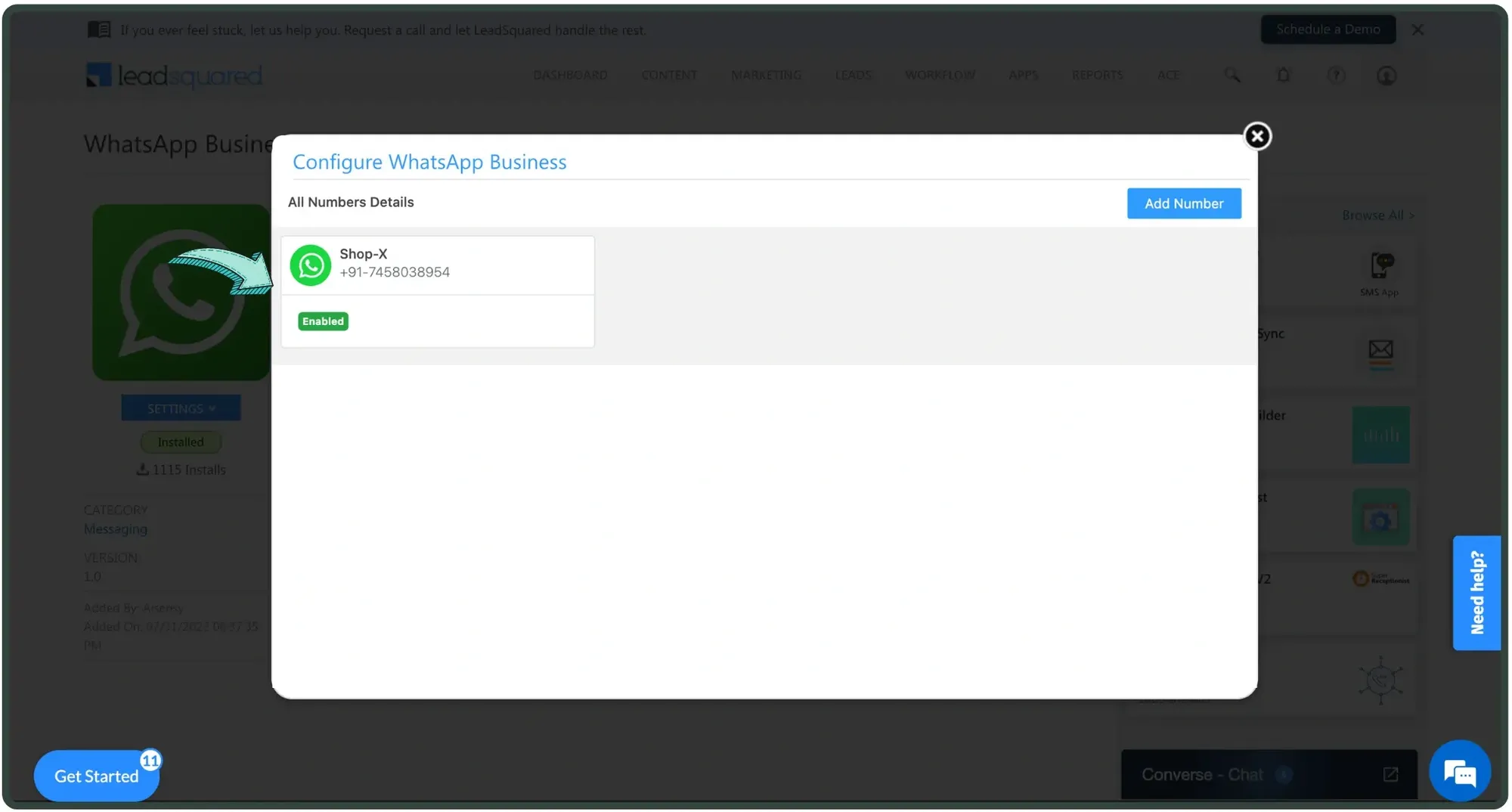Image resolution: width=1512 pixels, height=812 pixels.
Task: Open the Converse - Chat popout icon
Action: point(1390,774)
